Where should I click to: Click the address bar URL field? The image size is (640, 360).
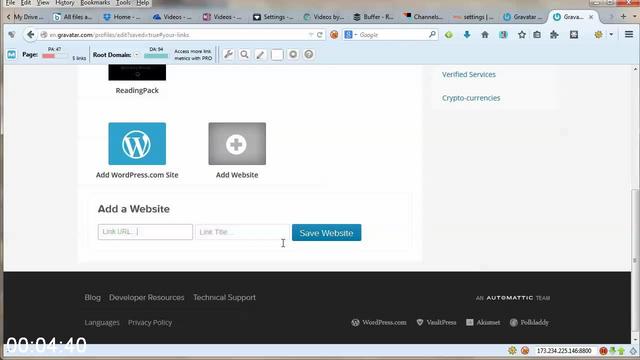tap(176, 35)
